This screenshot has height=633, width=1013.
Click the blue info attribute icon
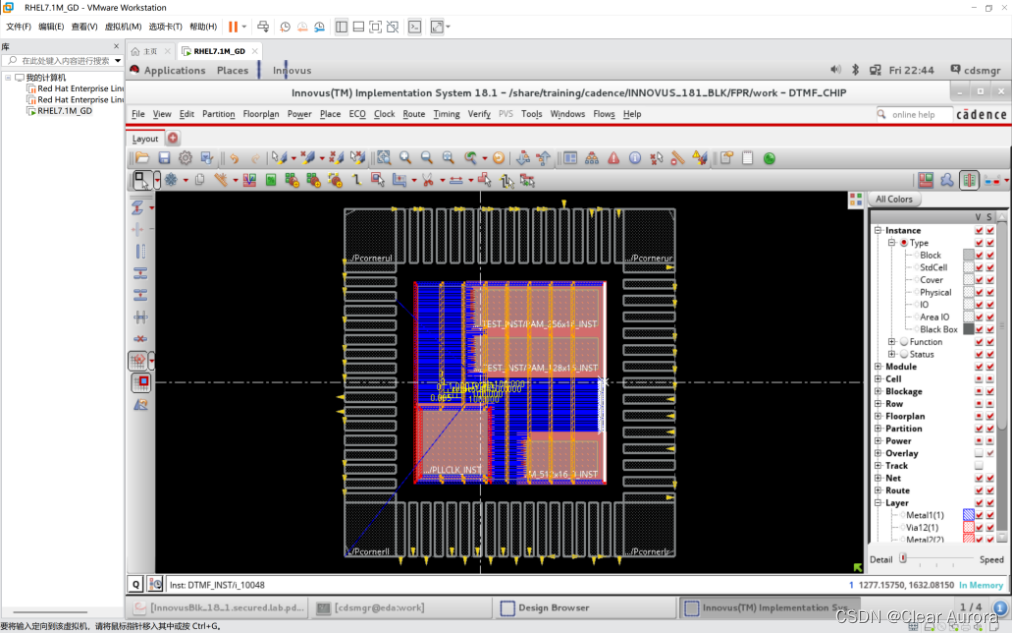635,158
